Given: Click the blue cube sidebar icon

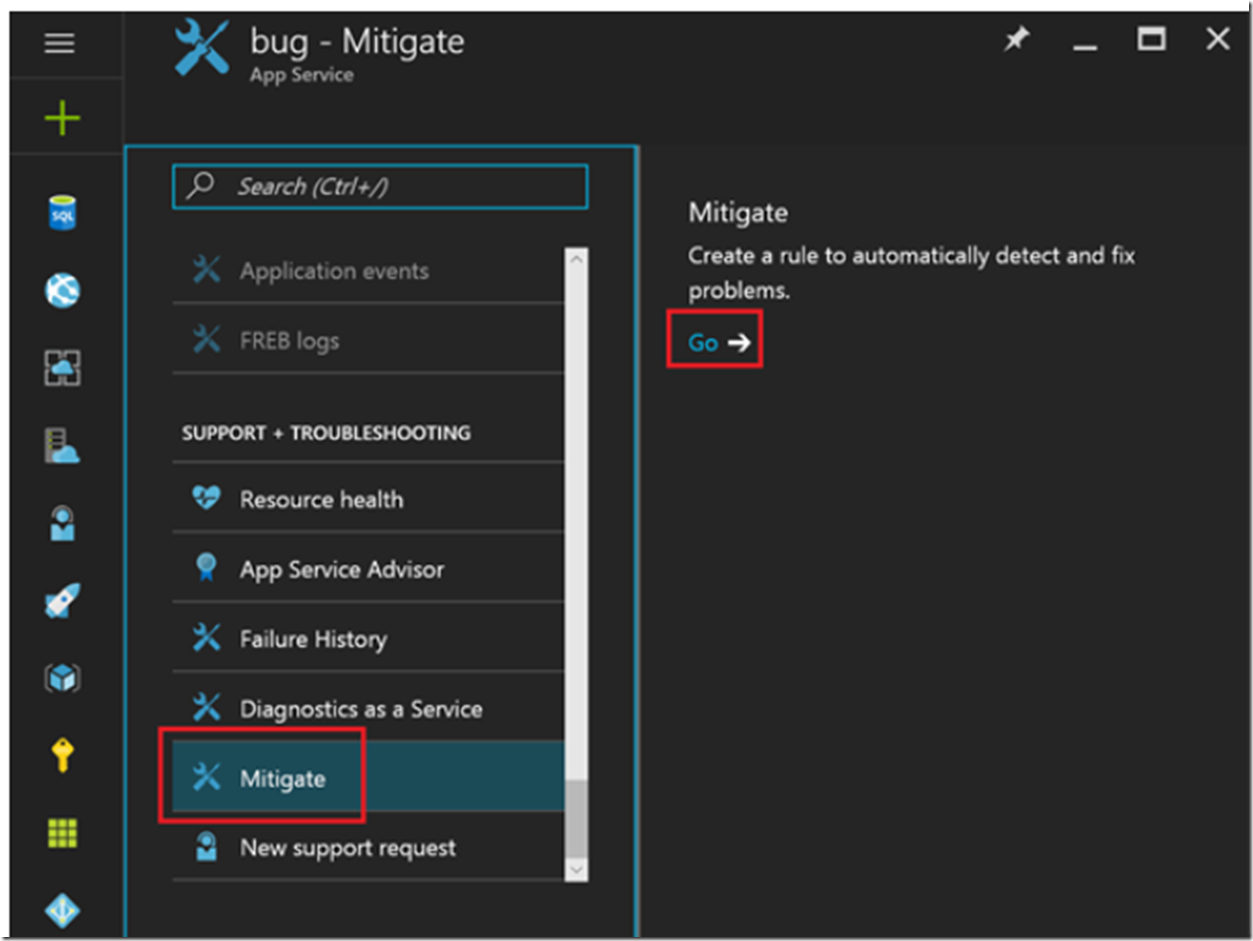Looking at the screenshot, I should pos(62,678).
